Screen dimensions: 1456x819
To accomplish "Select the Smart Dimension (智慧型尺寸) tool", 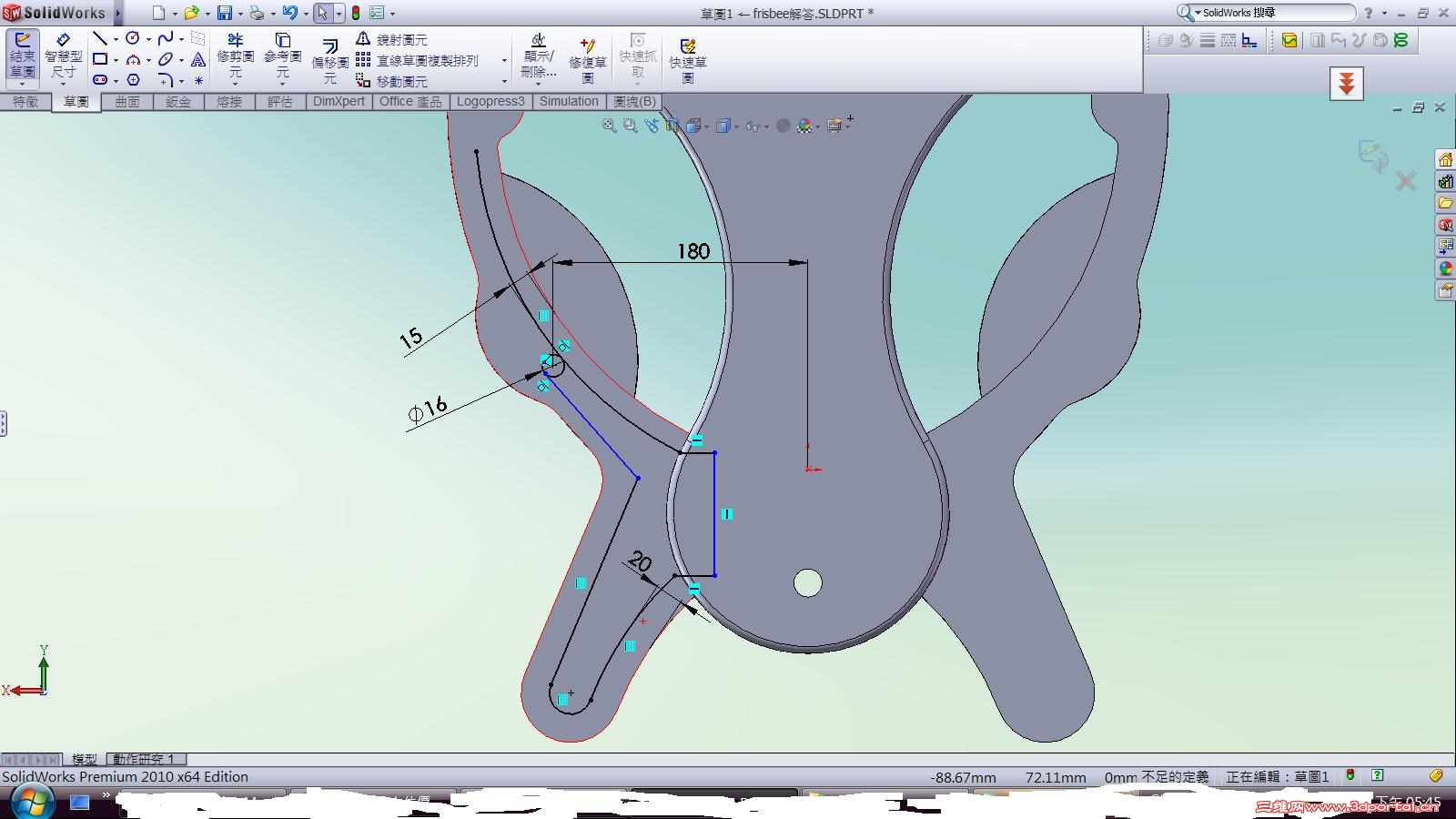I will (63, 56).
